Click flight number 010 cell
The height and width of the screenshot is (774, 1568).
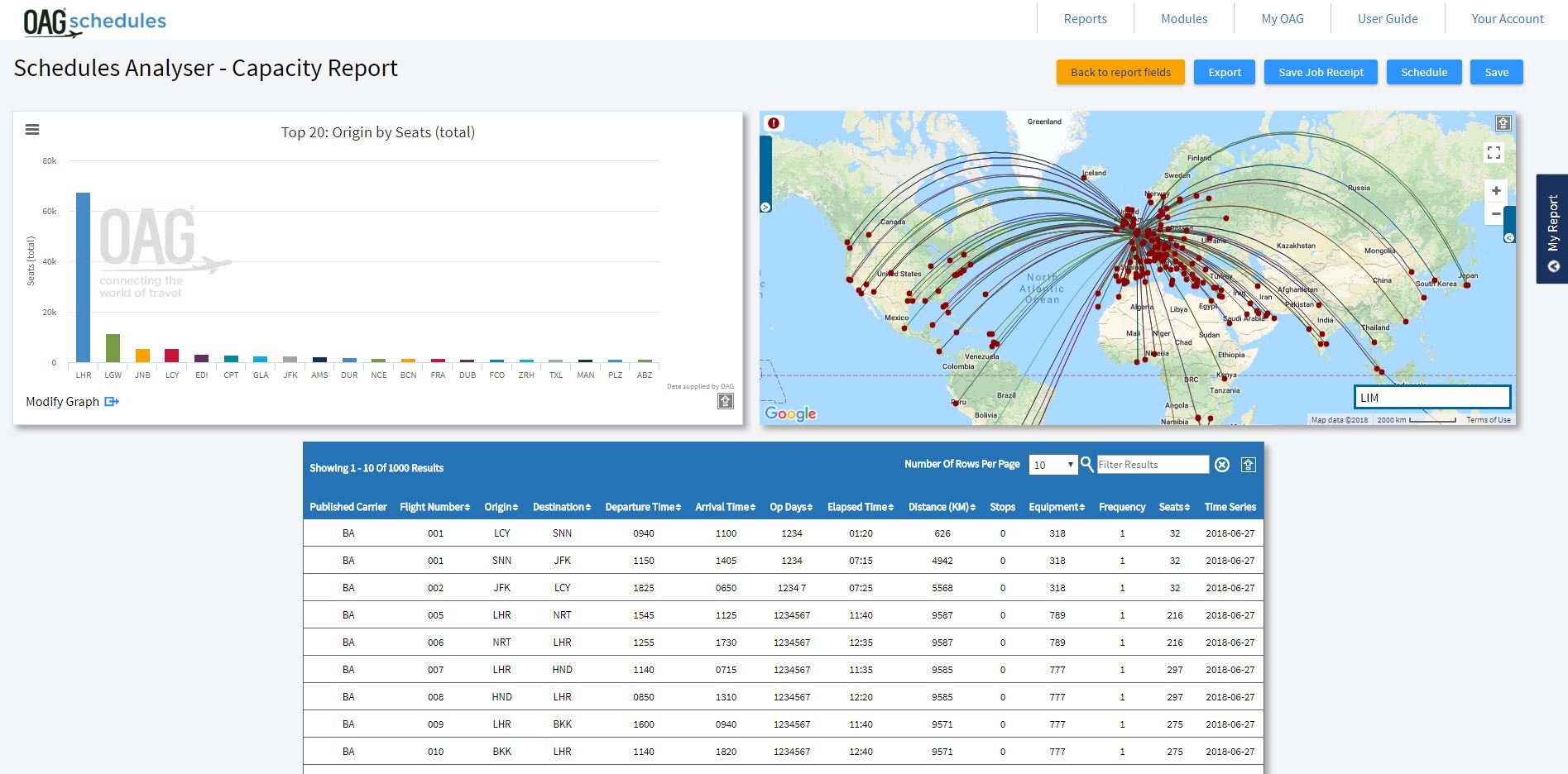coord(435,752)
